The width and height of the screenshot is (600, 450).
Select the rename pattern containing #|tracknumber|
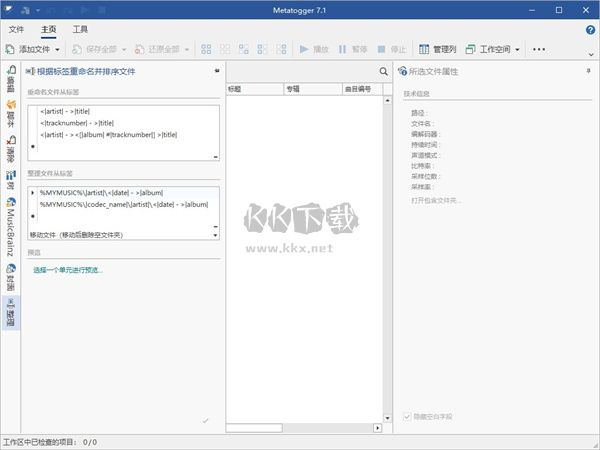pos(109,135)
